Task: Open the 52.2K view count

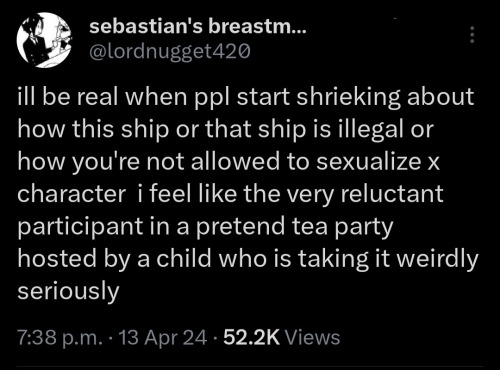Action: (x=251, y=337)
